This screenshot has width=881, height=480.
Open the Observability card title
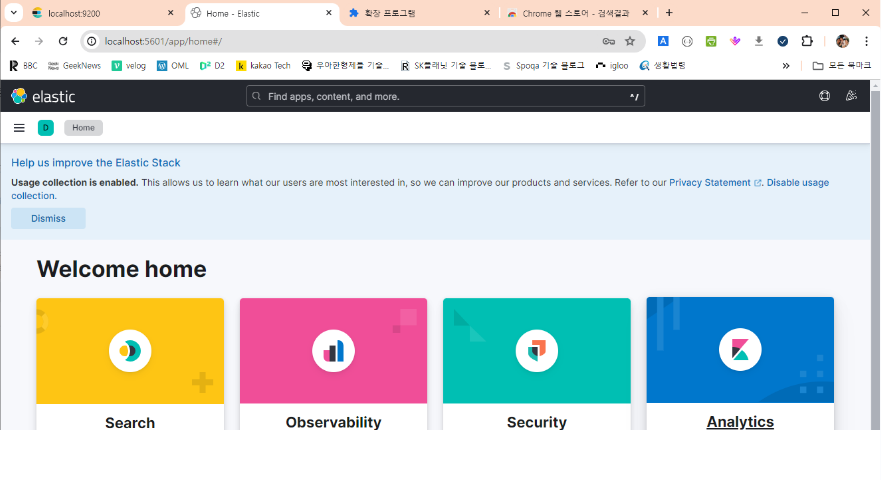pyautogui.click(x=333, y=422)
